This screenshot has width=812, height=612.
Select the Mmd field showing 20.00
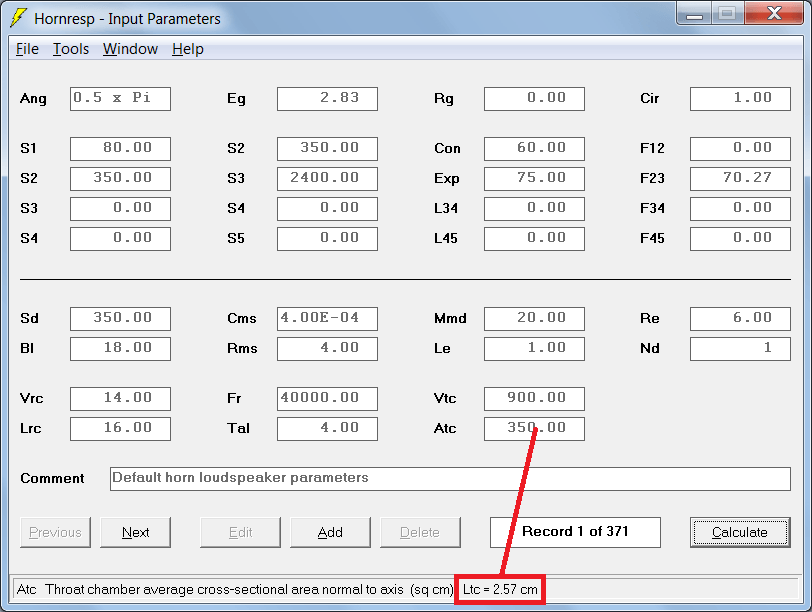tap(534, 318)
